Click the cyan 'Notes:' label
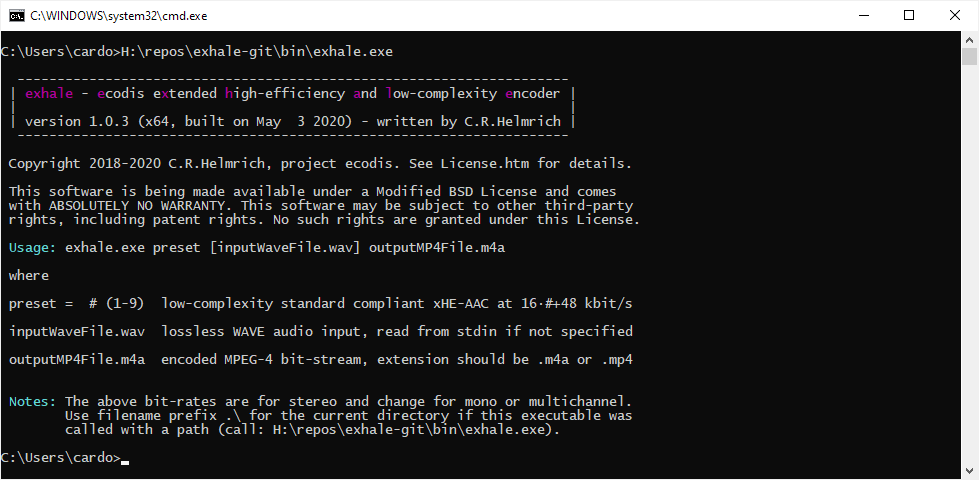 click(x=33, y=401)
